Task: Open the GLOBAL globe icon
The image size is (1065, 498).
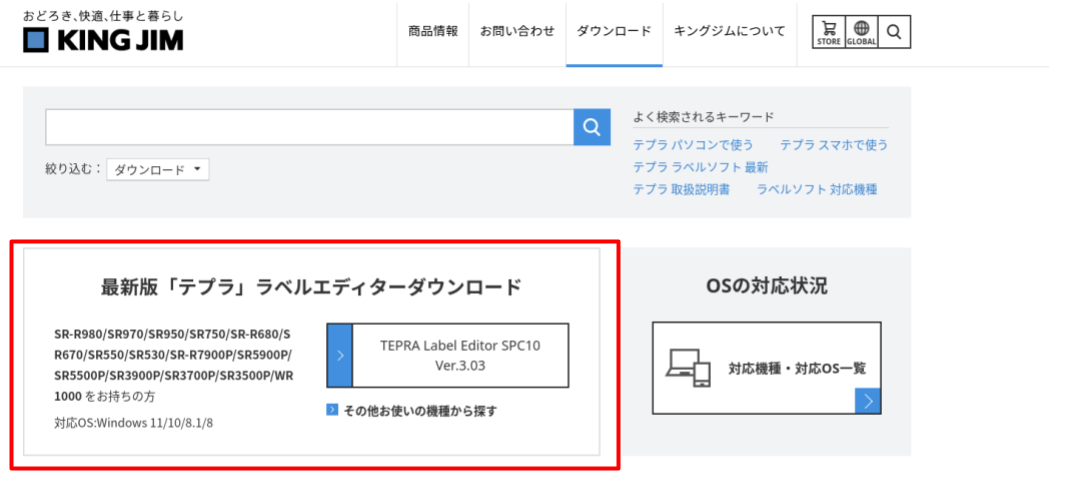Action: [x=861, y=32]
